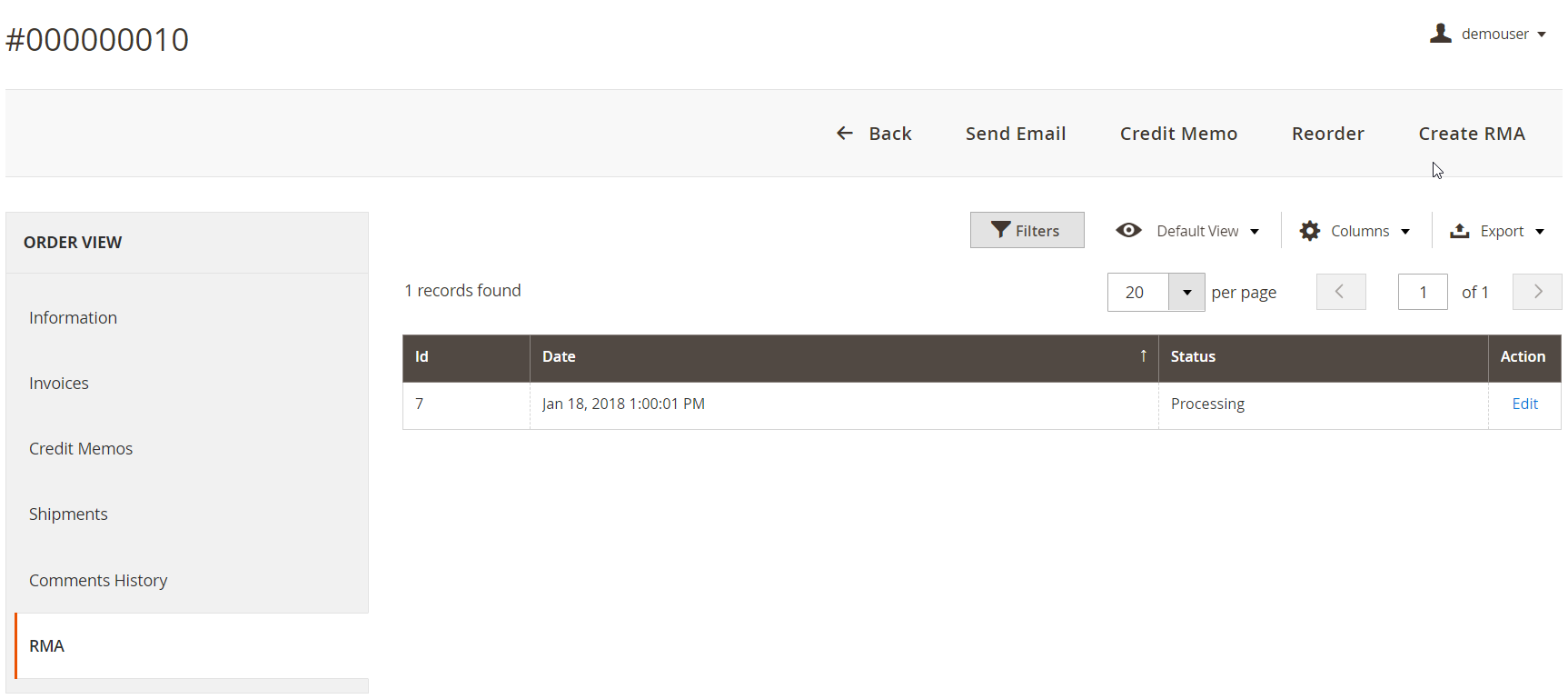
Task: Click the Export upload icon
Action: click(x=1460, y=231)
